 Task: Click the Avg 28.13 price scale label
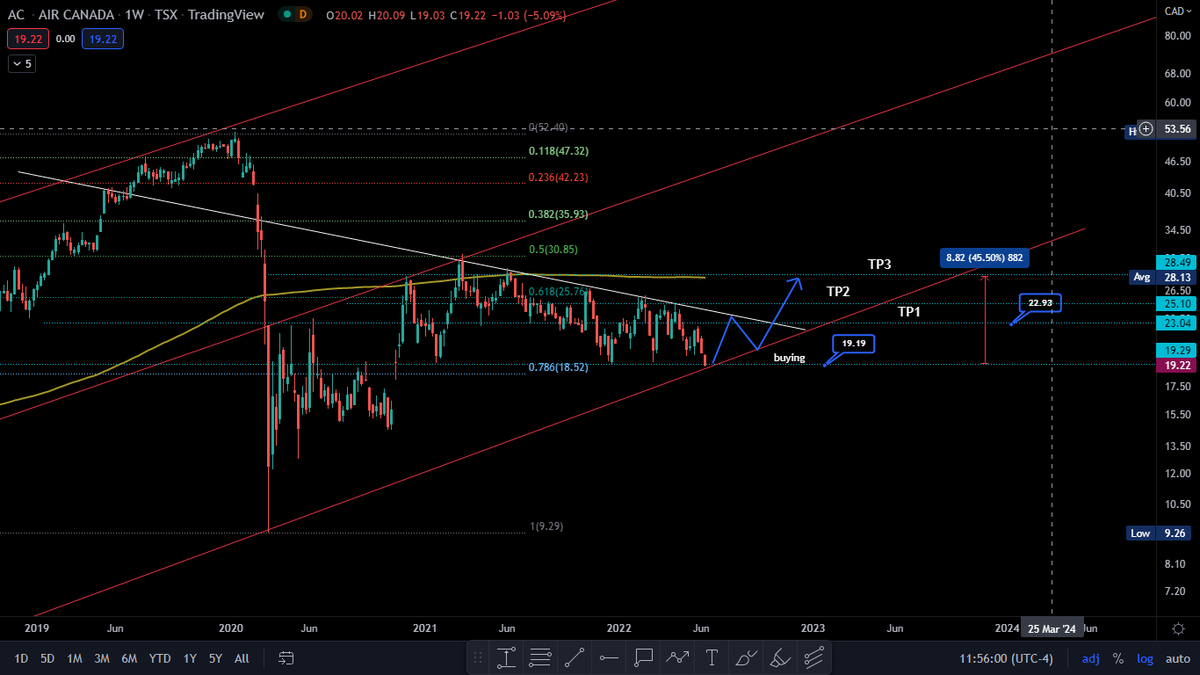tap(1161, 277)
